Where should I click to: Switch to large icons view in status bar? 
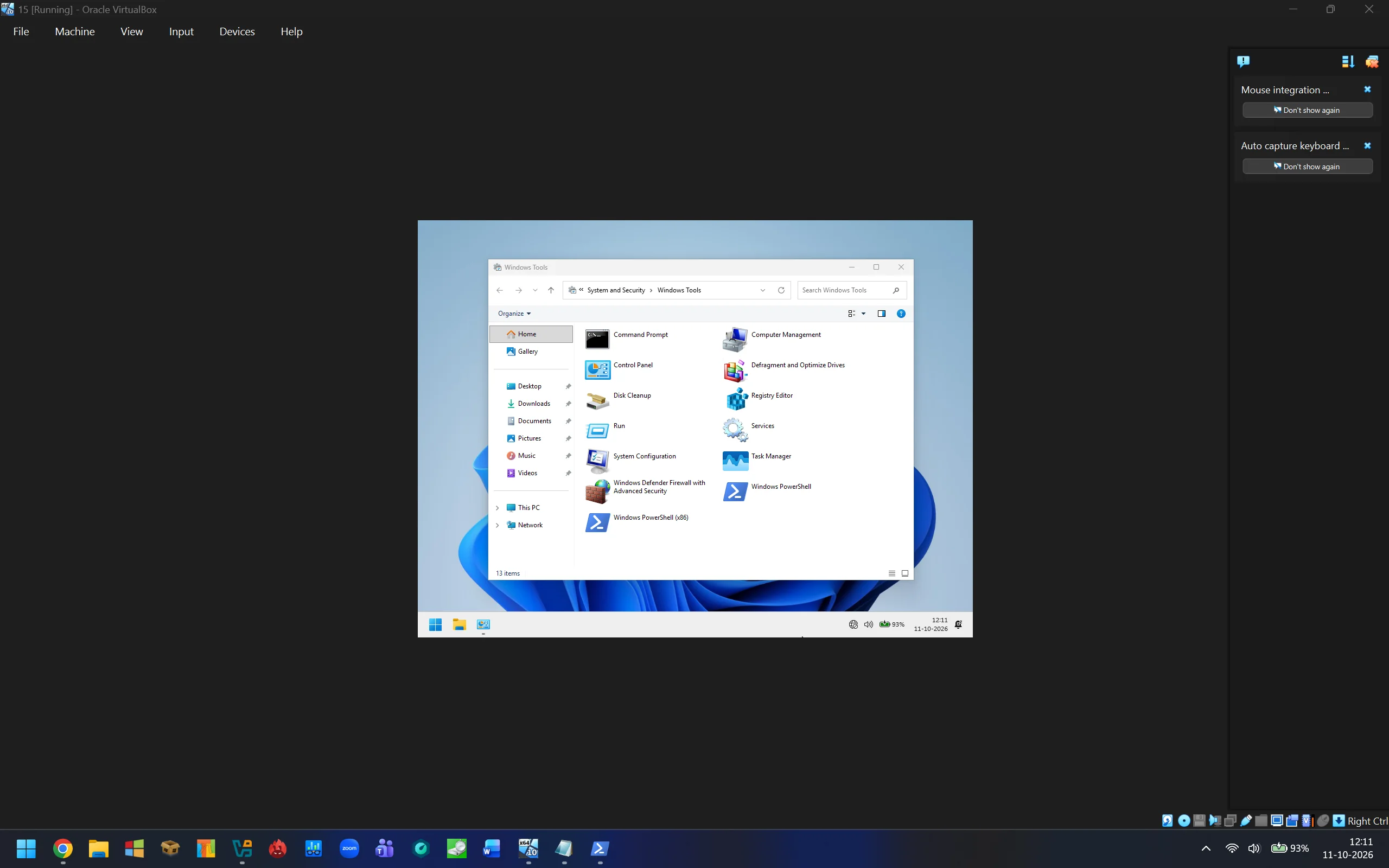[904, 573]
